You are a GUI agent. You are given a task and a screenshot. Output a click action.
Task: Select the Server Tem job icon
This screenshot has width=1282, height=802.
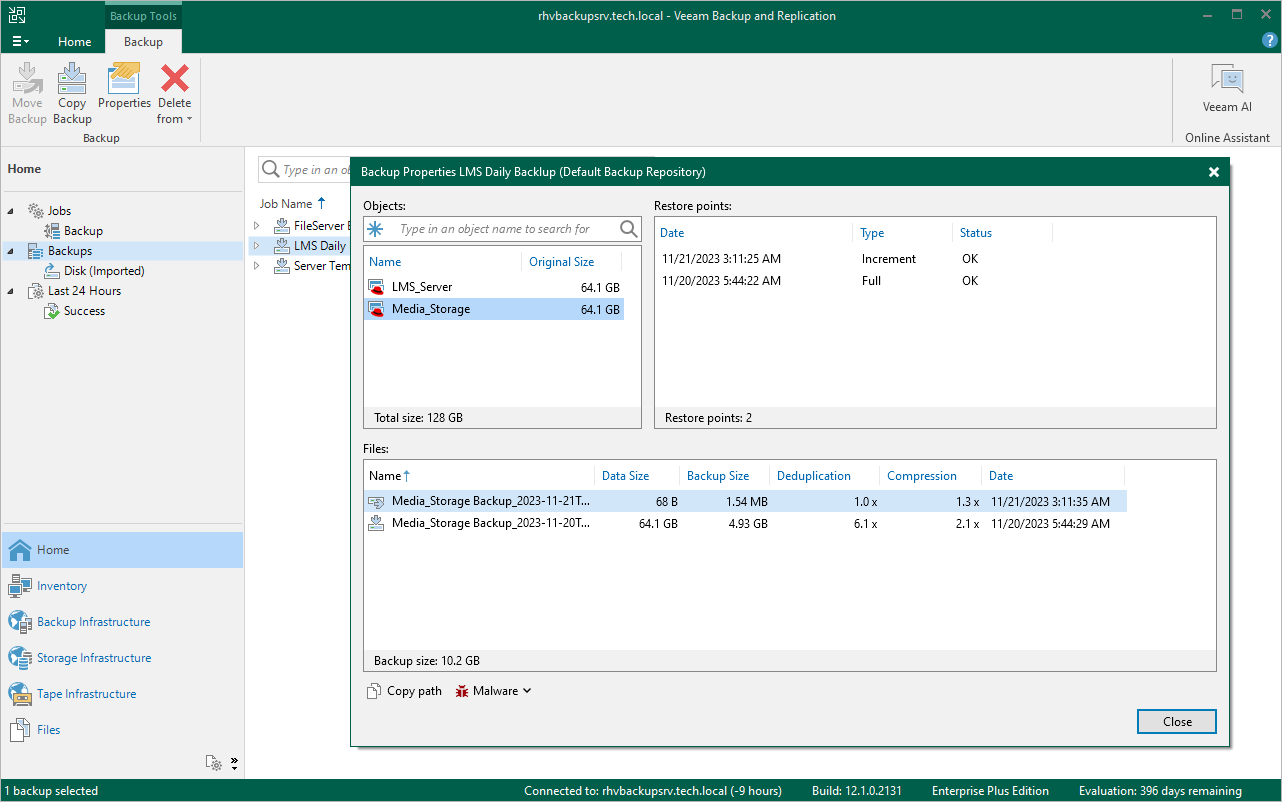click(x=281, y=266)
